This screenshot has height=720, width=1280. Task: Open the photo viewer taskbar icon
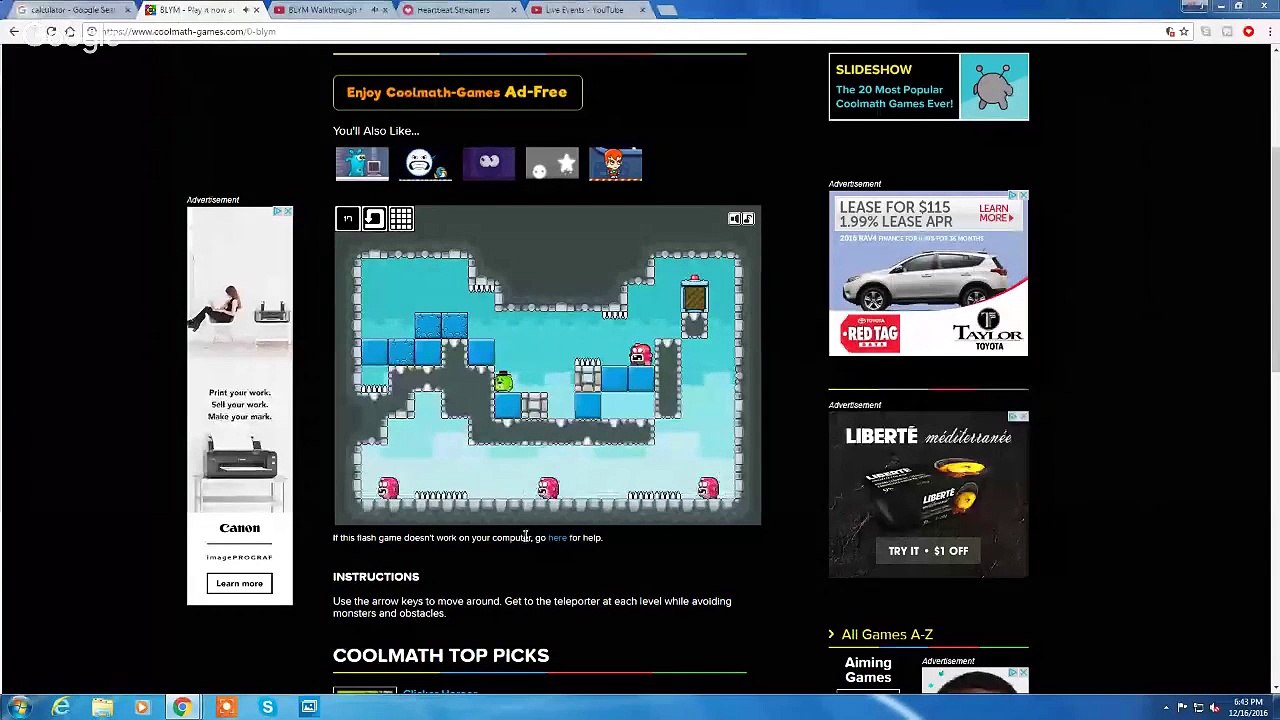coord(309,707)
